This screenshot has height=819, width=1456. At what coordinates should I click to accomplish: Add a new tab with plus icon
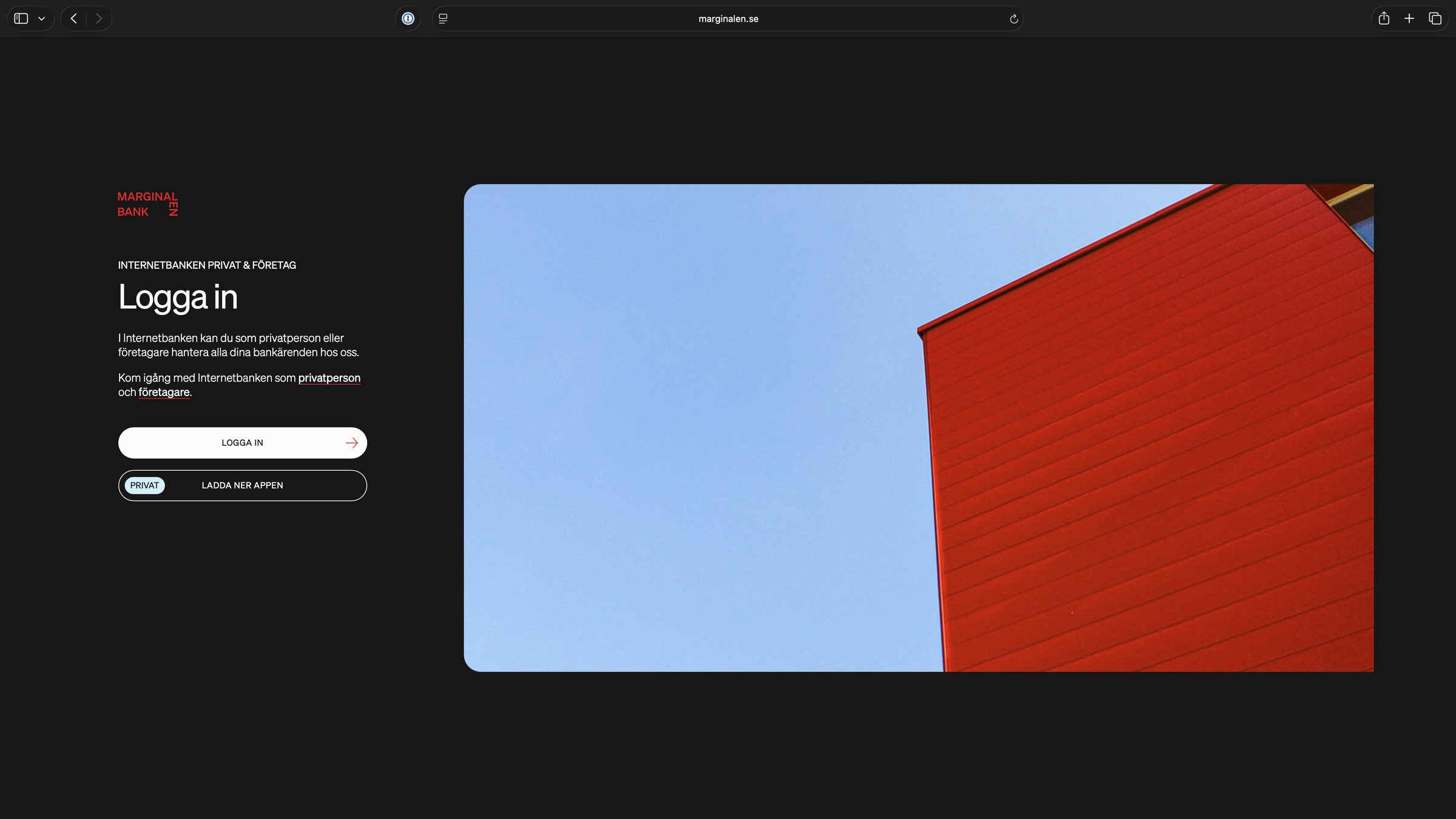(x=1409, y=19)
